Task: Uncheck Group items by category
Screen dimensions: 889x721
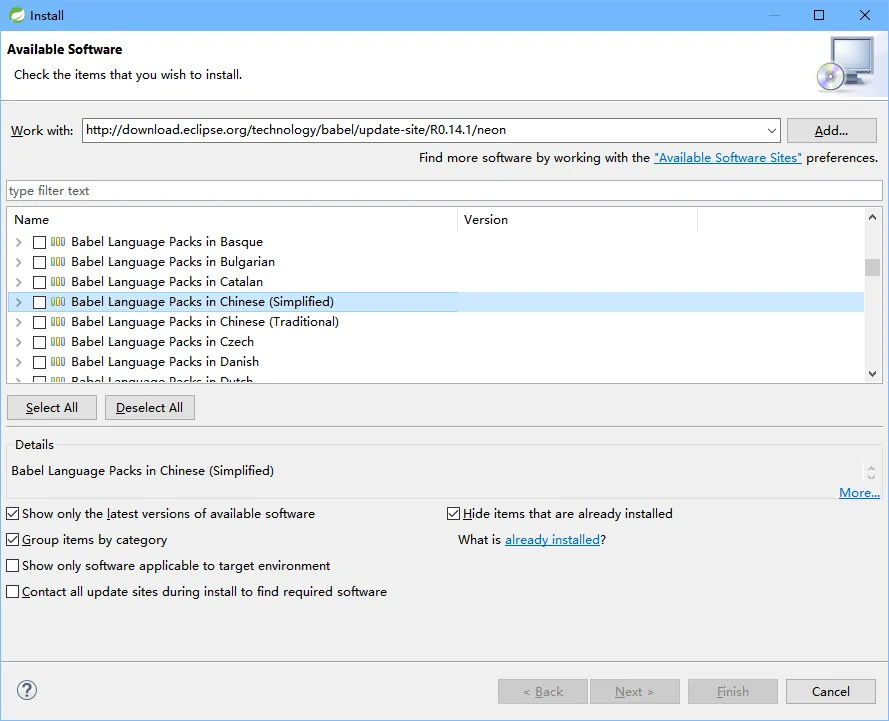Action: tap(12, 540)
